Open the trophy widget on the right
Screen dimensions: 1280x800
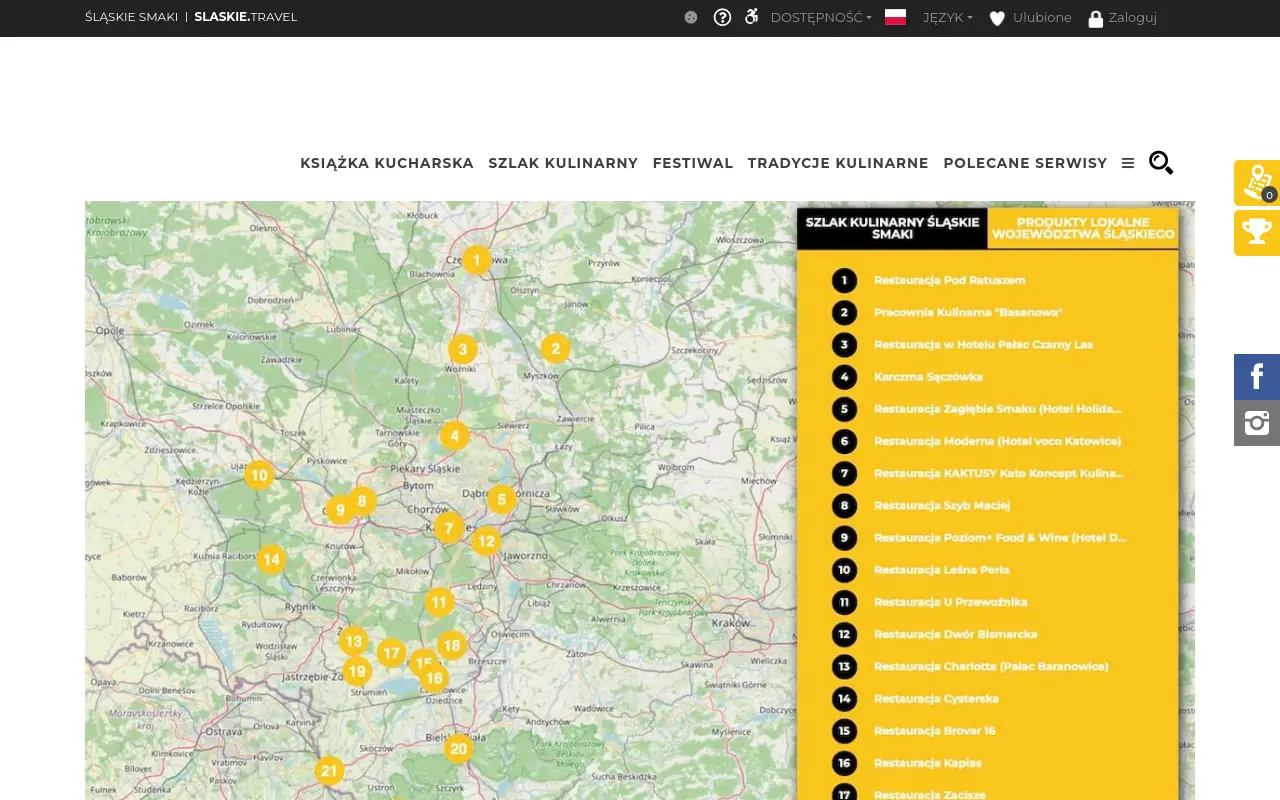pos(1257,233)
